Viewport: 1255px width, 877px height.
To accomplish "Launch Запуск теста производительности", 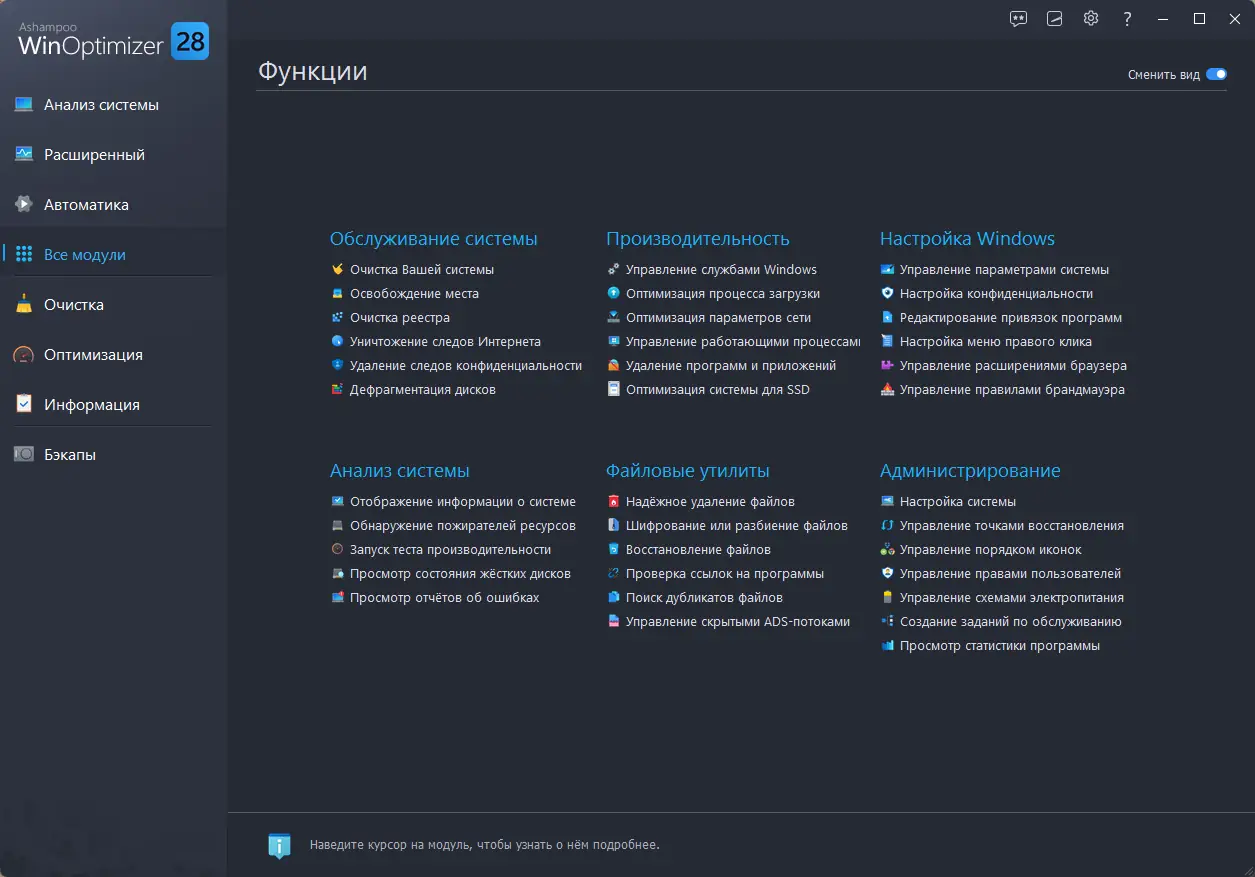I will click(450, 550).
